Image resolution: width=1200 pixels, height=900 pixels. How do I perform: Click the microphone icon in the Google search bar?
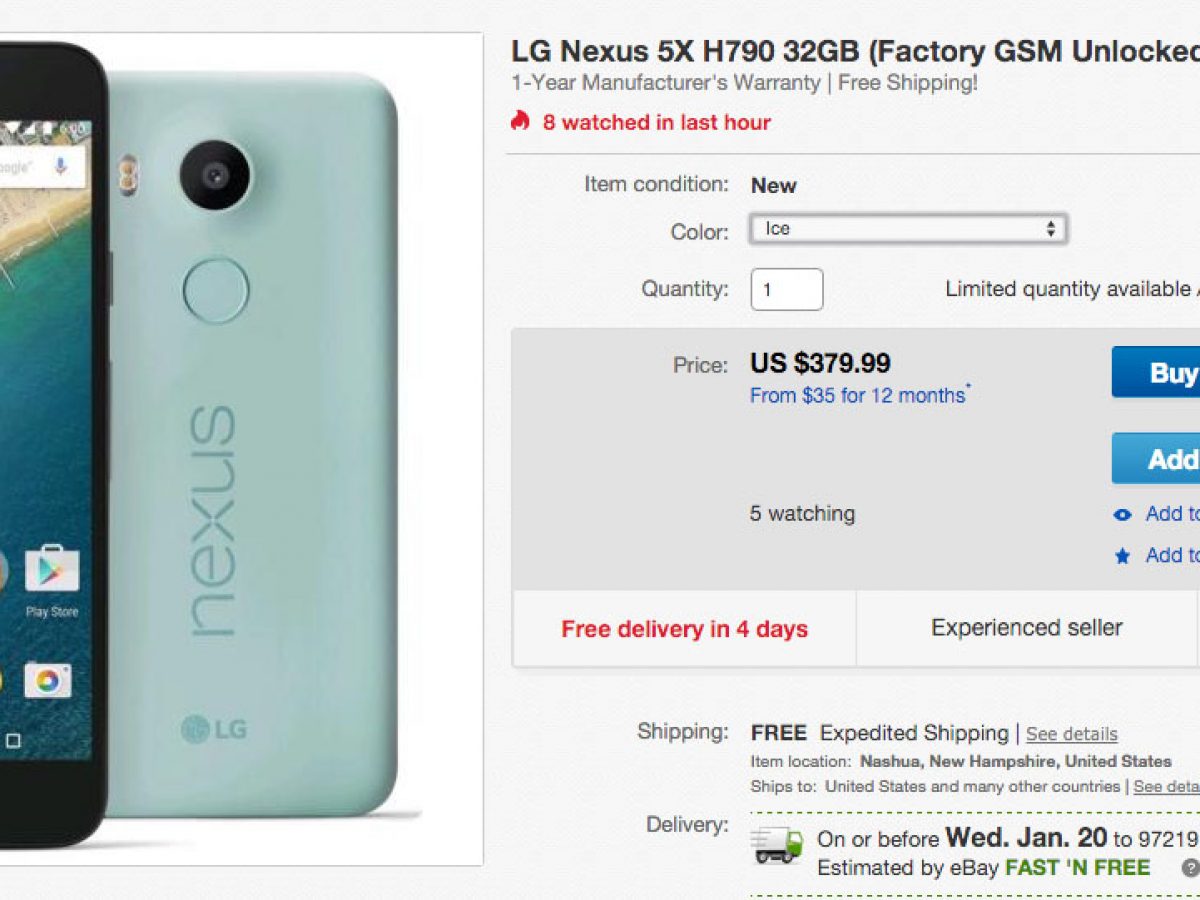point(60,166)
